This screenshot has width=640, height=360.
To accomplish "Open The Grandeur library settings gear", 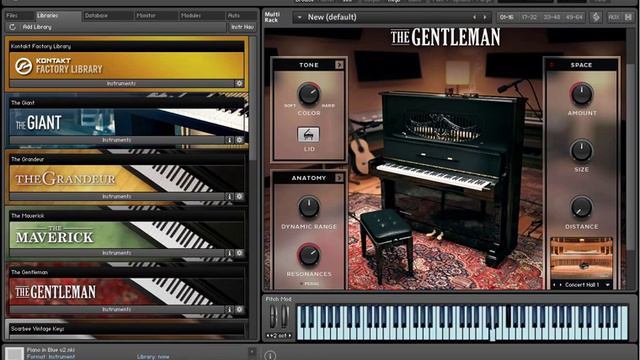I will pyautogui.click(x=239, y=196).
